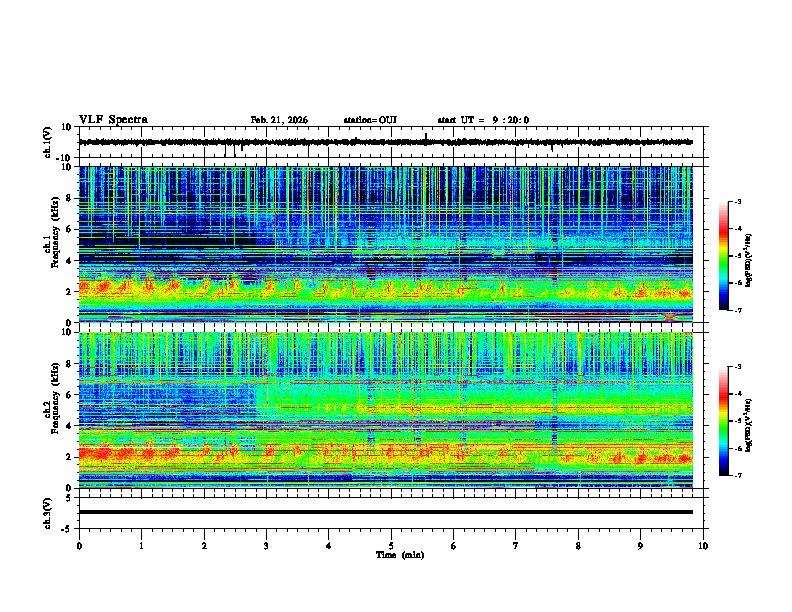Click tick label "7" on the Time axis
Screen dimensions: 792x612
point(516,546)
